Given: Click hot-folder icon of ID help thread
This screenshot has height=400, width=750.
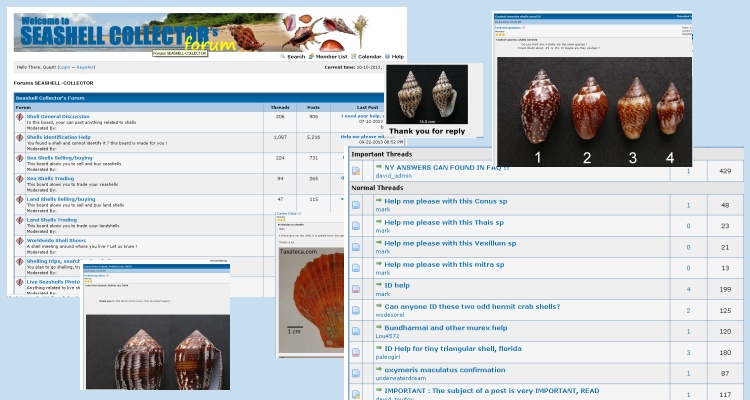Looking at the screenshot, I should point(356,289).
